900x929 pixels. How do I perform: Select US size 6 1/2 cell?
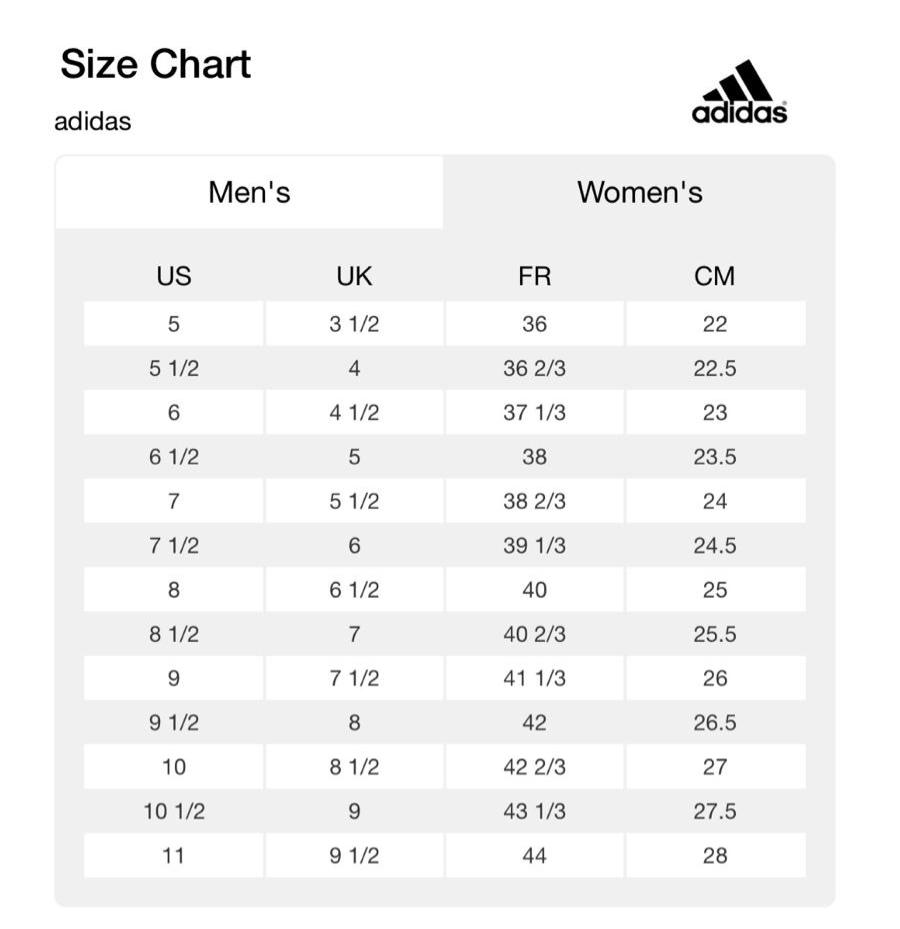pyautogui.click(x=174, y=457)
